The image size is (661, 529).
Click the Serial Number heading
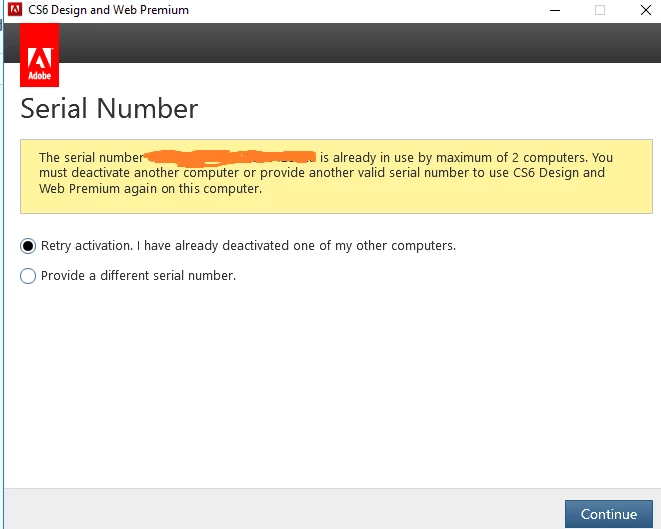109,109
